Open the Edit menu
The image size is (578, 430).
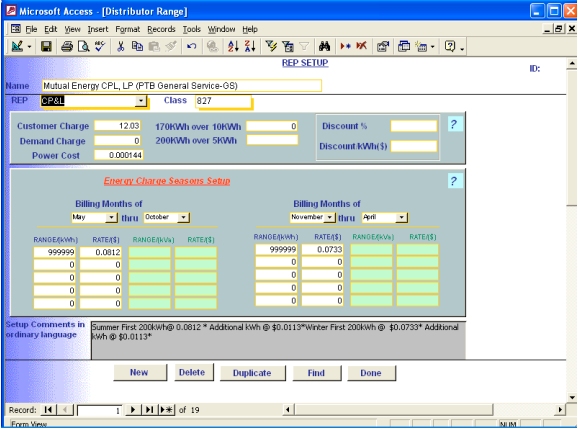pyautogui.click(x=51, y=29)
